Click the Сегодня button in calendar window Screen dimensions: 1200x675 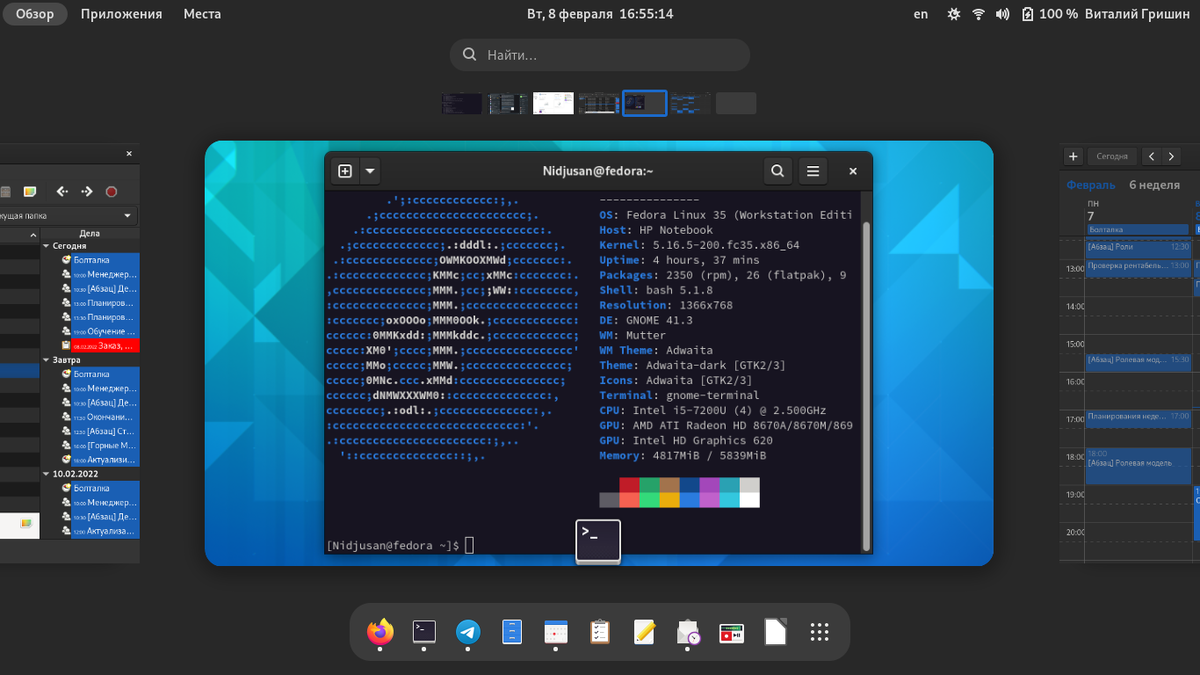[x=1112, y=156]
